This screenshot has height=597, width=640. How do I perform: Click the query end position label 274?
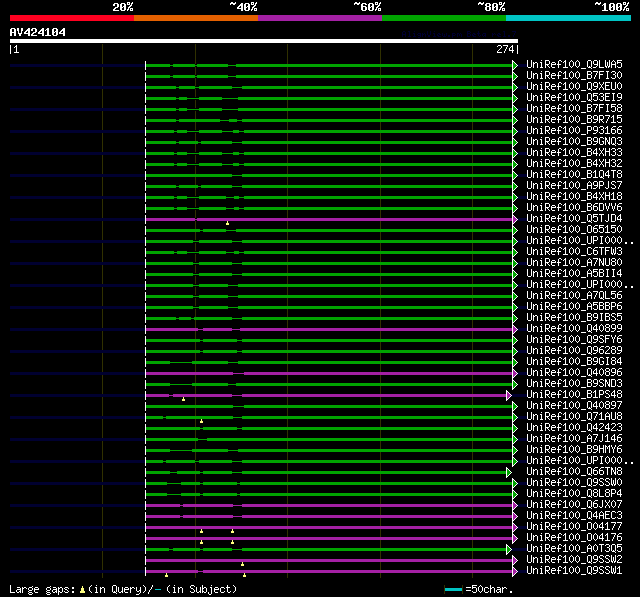point(505,49)
